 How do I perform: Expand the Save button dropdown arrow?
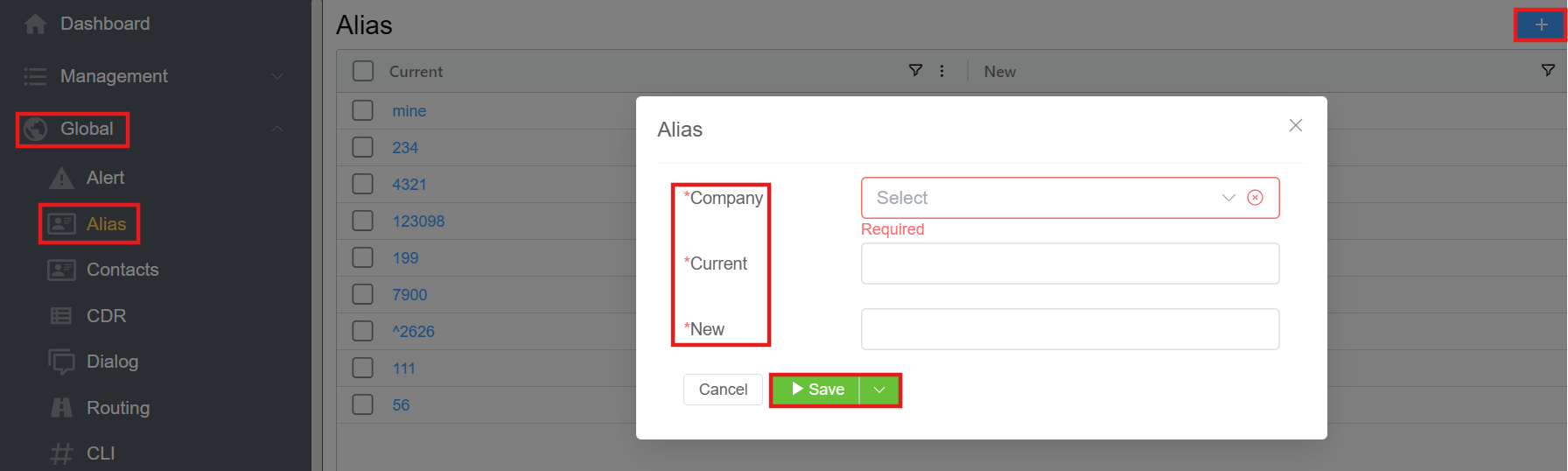(879, 390)
